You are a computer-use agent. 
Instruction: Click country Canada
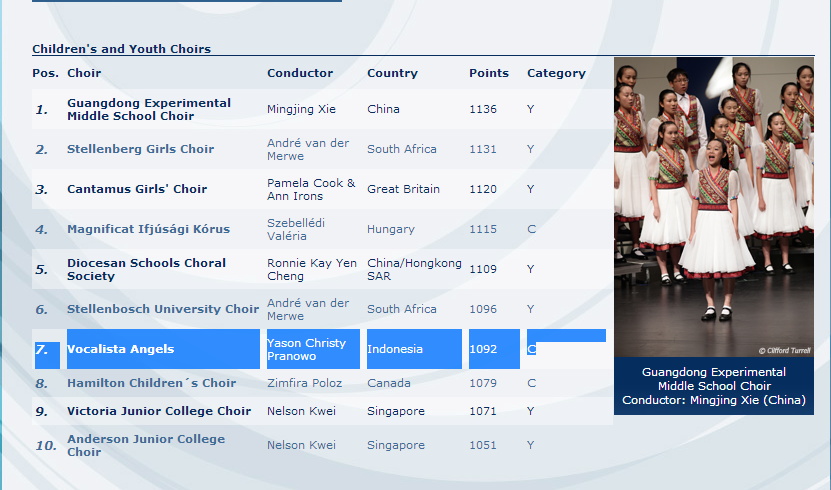pyautogui.click(x=388, y=383)
